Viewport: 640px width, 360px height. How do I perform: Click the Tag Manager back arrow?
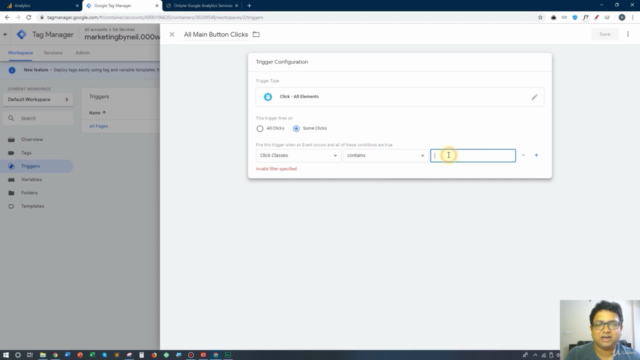point(5,35)
